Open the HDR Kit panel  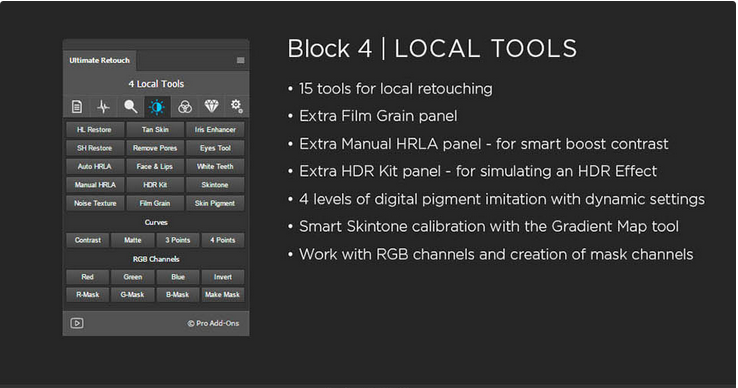[155, 185]
